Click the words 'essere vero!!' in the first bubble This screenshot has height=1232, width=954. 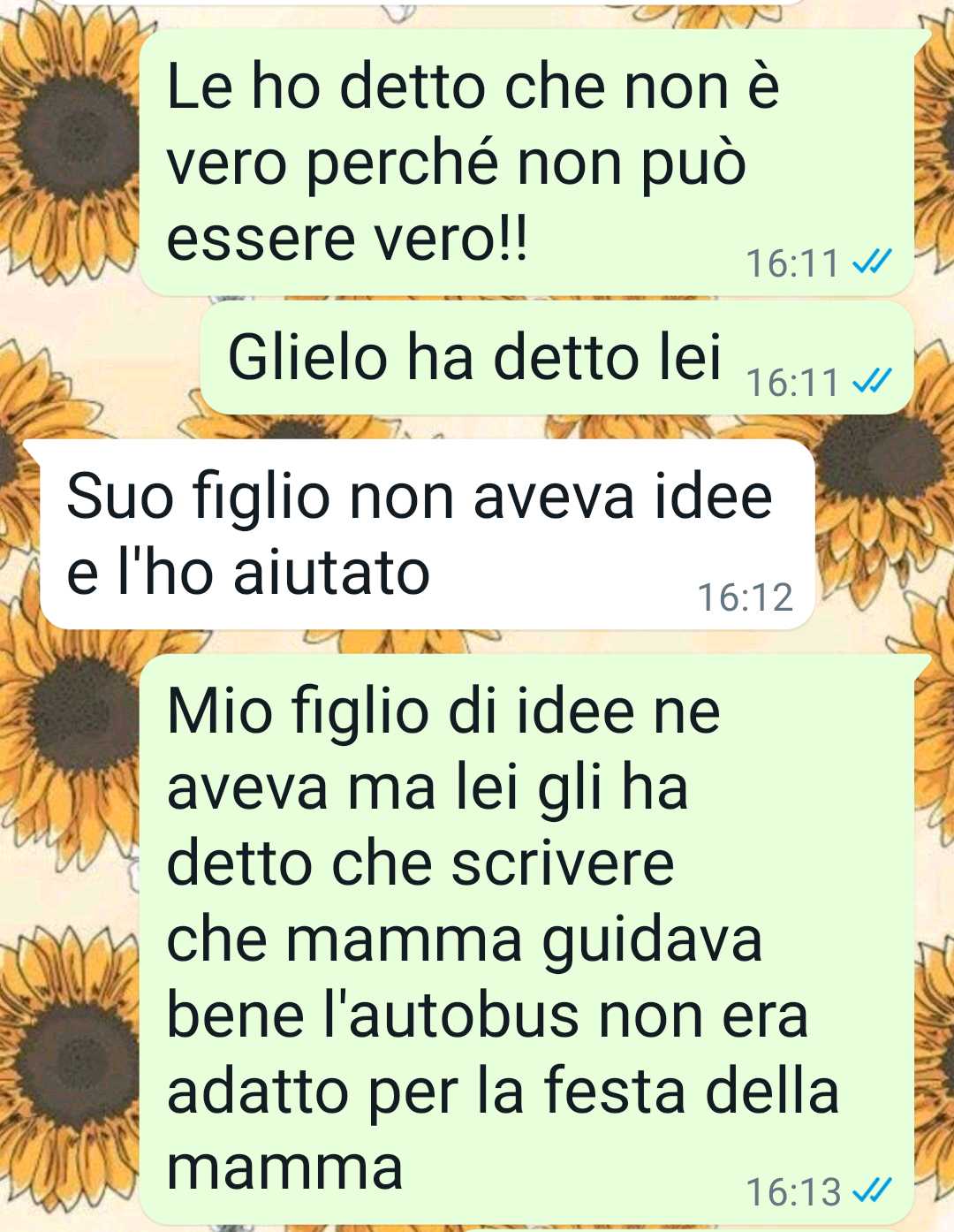[348, 239]
